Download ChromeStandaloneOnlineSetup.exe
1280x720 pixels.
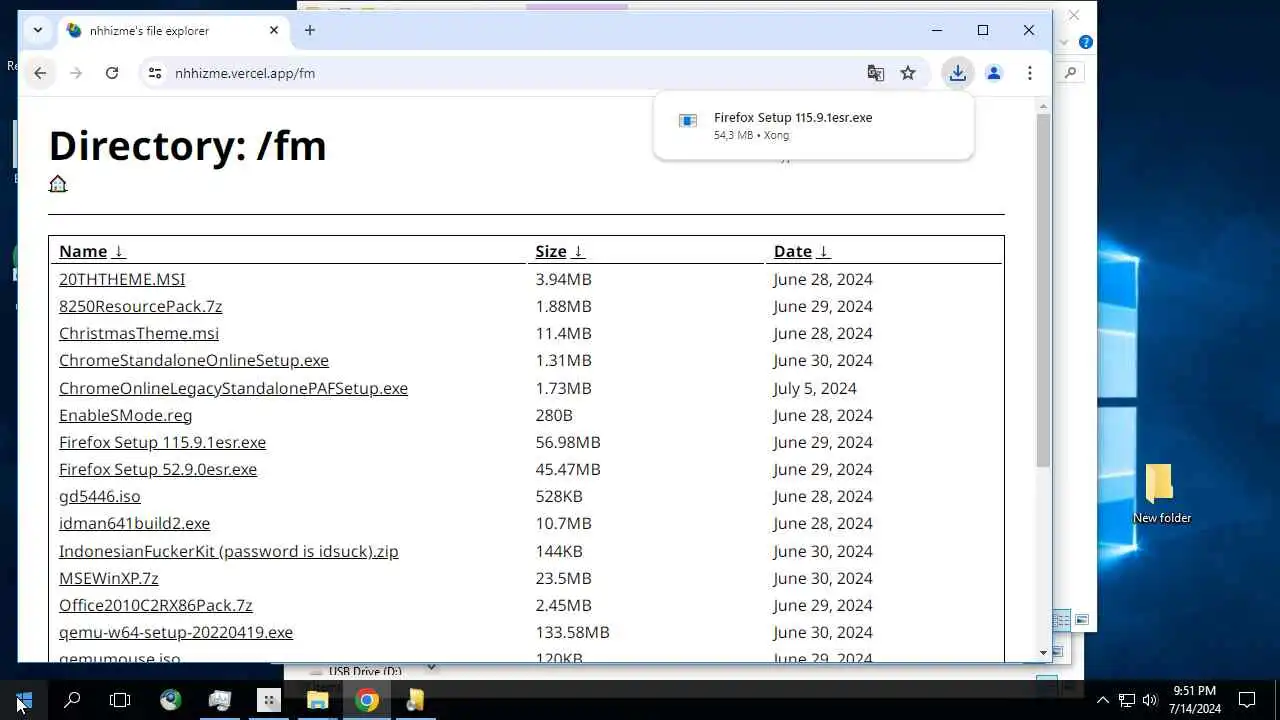pos(194,360)
